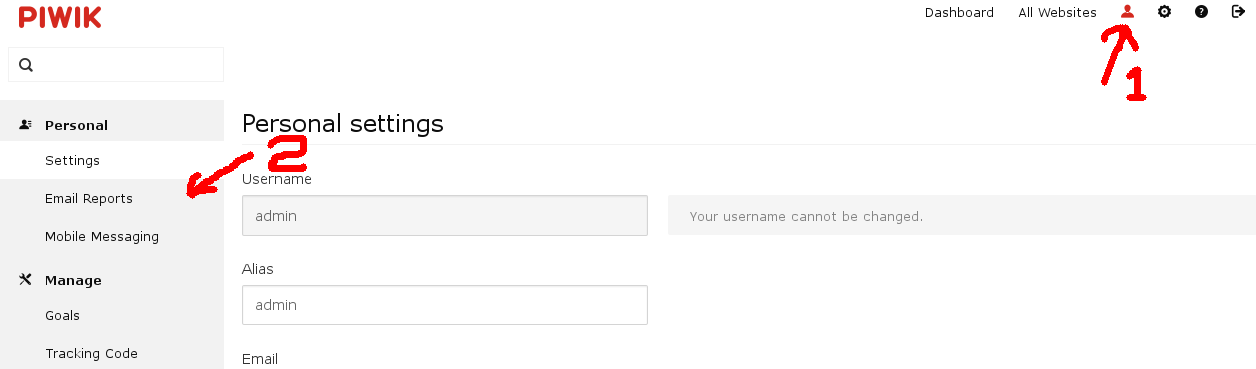Collapse the Personal sidebar section header
Viewport: 1256px width, 369px height.
click(112, 125)
